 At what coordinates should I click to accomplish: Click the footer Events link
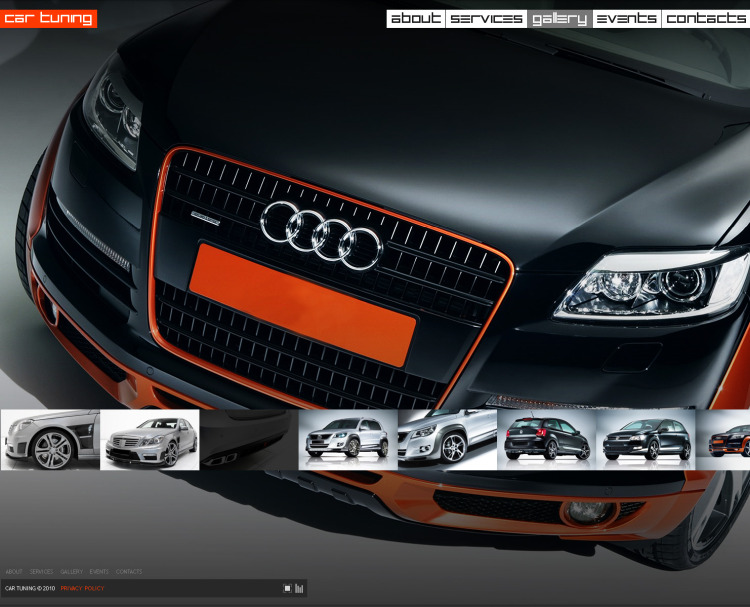pyautogui.click(x=99, y=572)
